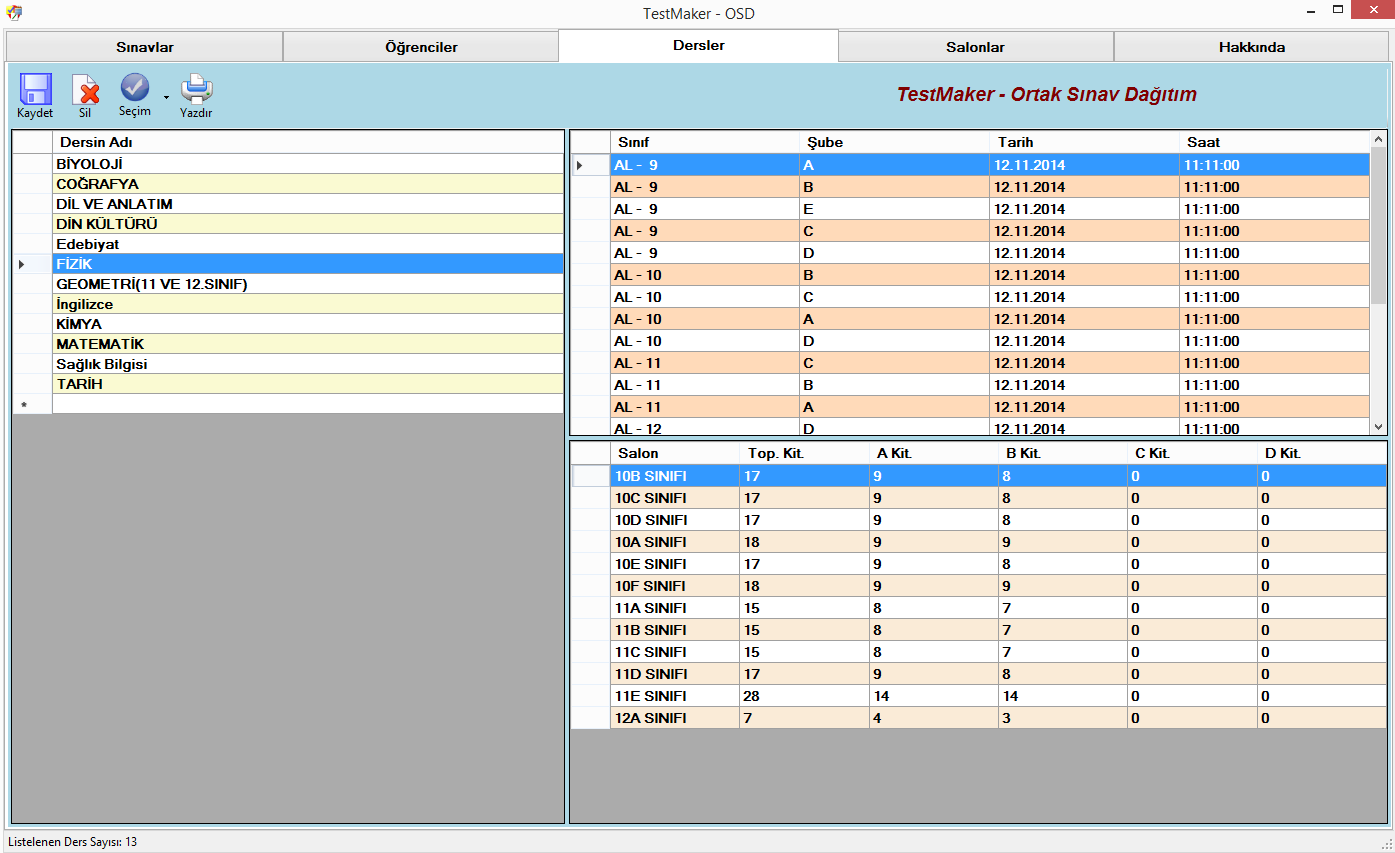Click the Yazdır printer icon
Viewport: 1395px width, 853px height.
[x=196, y=90]
